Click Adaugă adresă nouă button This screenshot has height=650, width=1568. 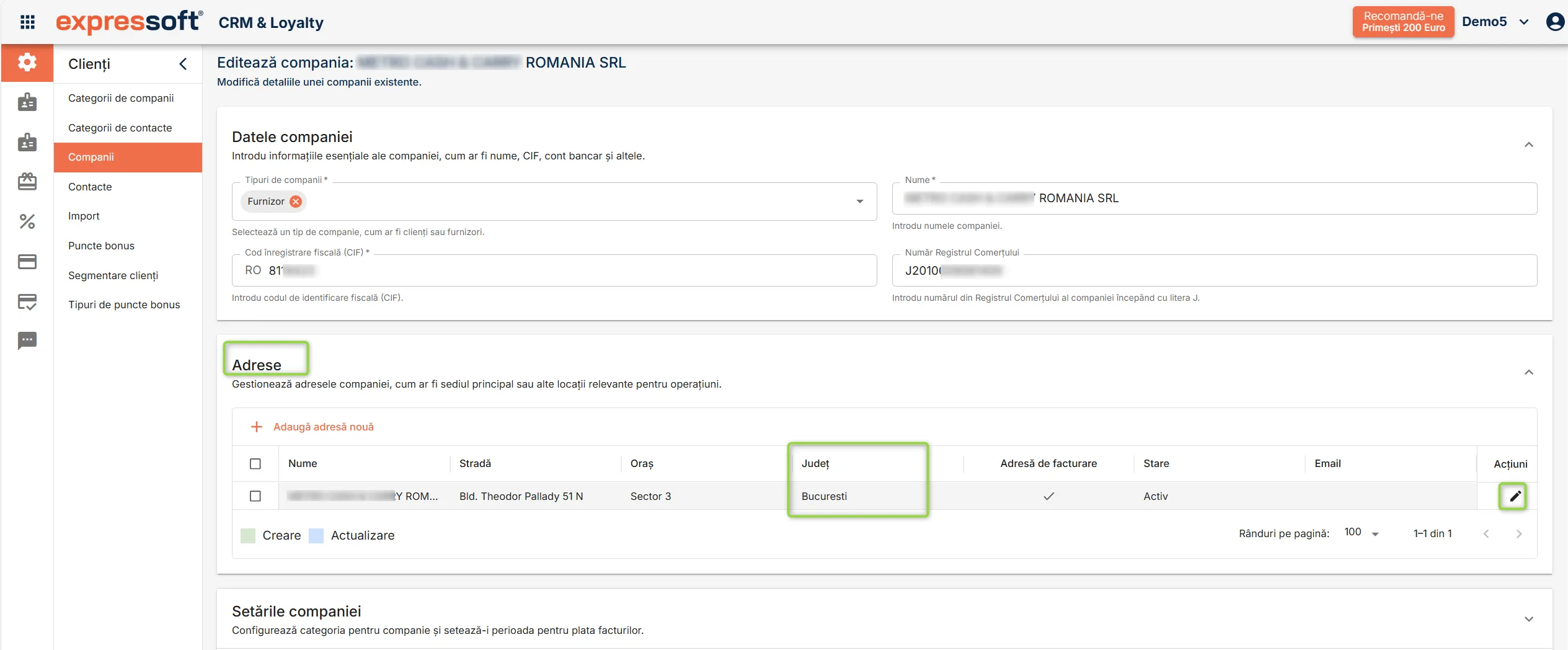click(x=312, y=427)
